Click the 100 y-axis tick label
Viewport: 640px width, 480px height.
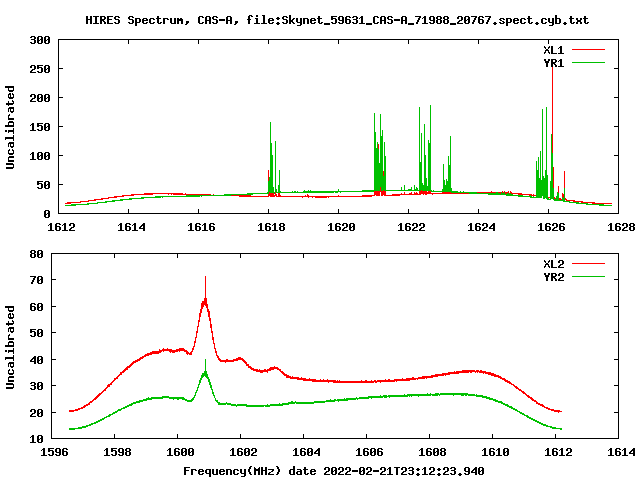[x=40, y=156]
